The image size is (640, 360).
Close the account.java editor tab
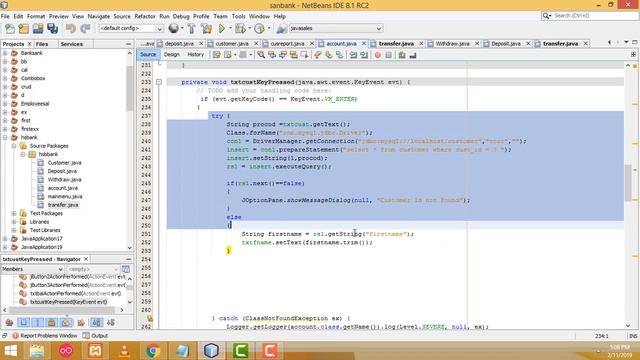[x=364, y=43]
